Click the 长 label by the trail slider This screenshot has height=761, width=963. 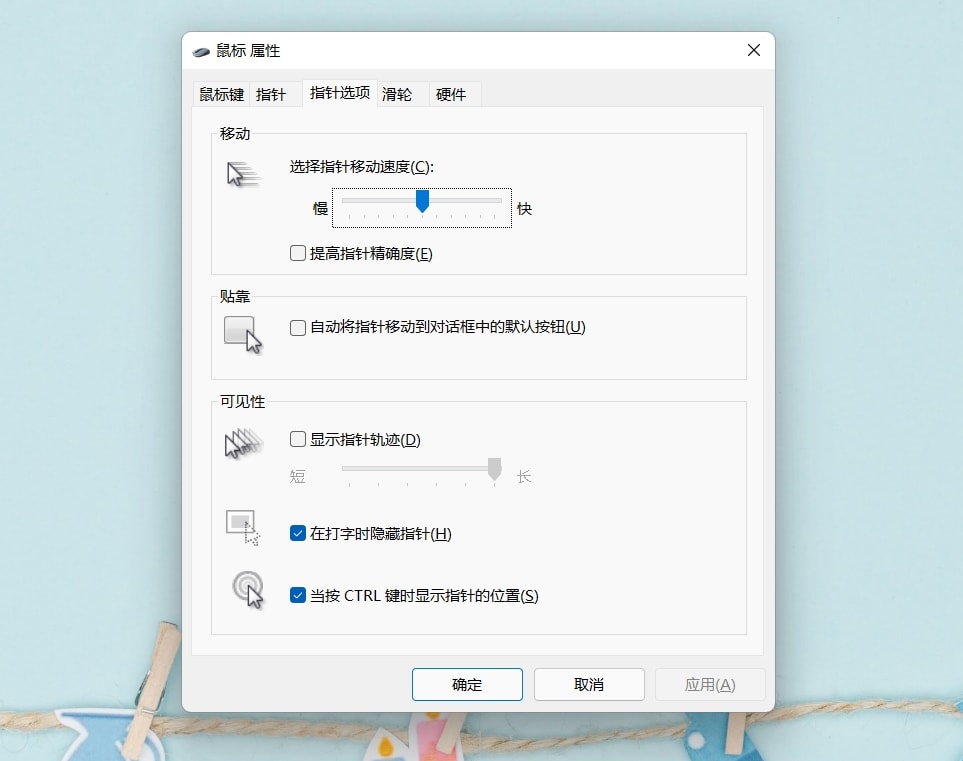coord(524,477)
